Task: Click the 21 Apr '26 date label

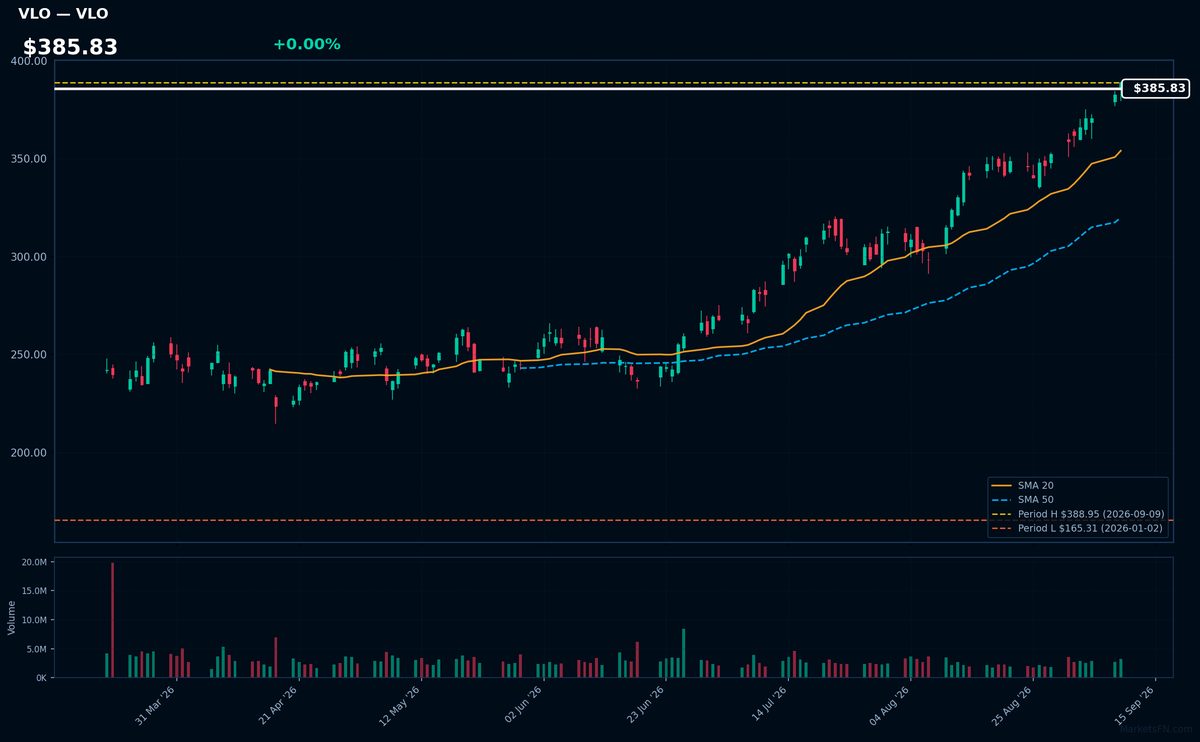Action: coord(278,706)
